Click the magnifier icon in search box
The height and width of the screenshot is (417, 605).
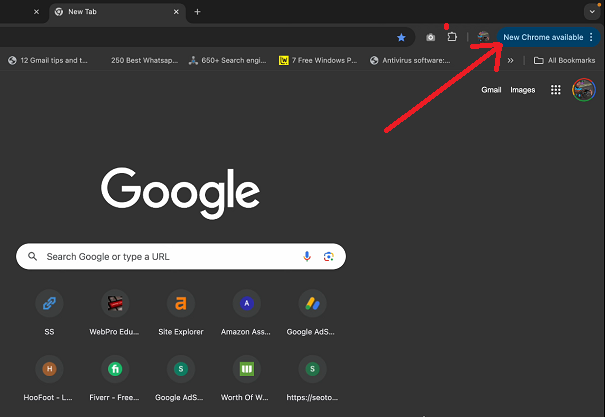(33, 257)
